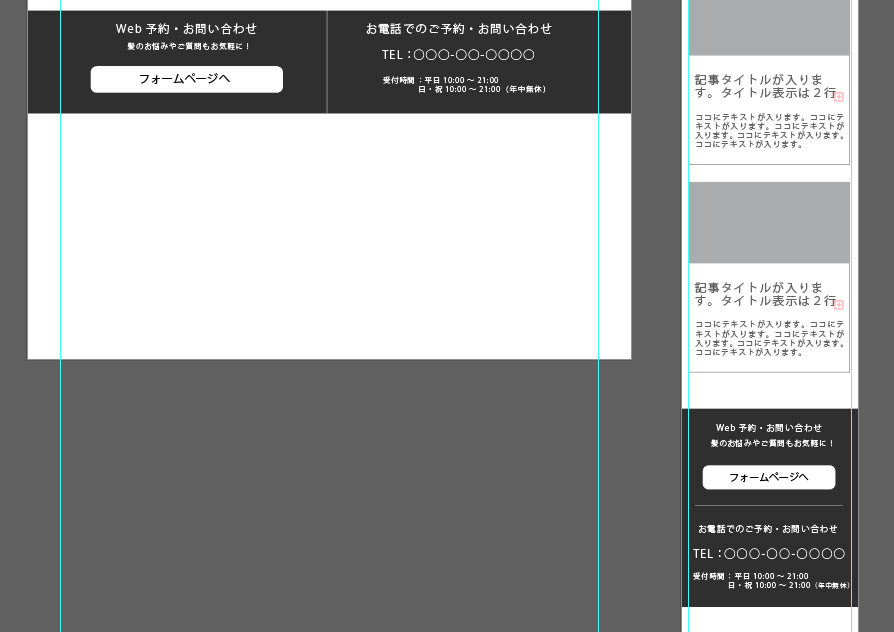Click the red text-overflow icon on the second article card
894x632 pixels.
(839, 305)
